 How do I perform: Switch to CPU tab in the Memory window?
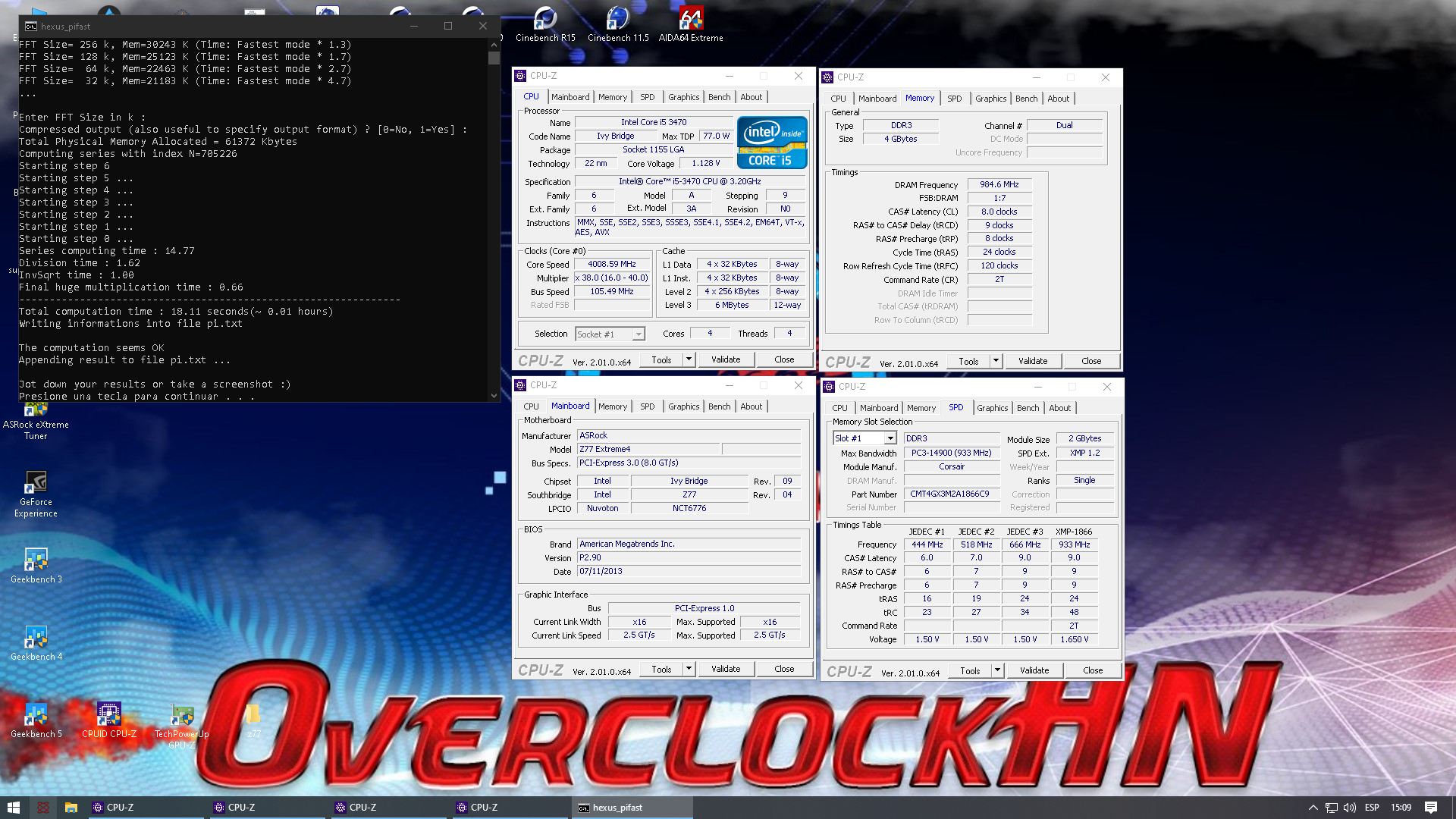[838, 99]
